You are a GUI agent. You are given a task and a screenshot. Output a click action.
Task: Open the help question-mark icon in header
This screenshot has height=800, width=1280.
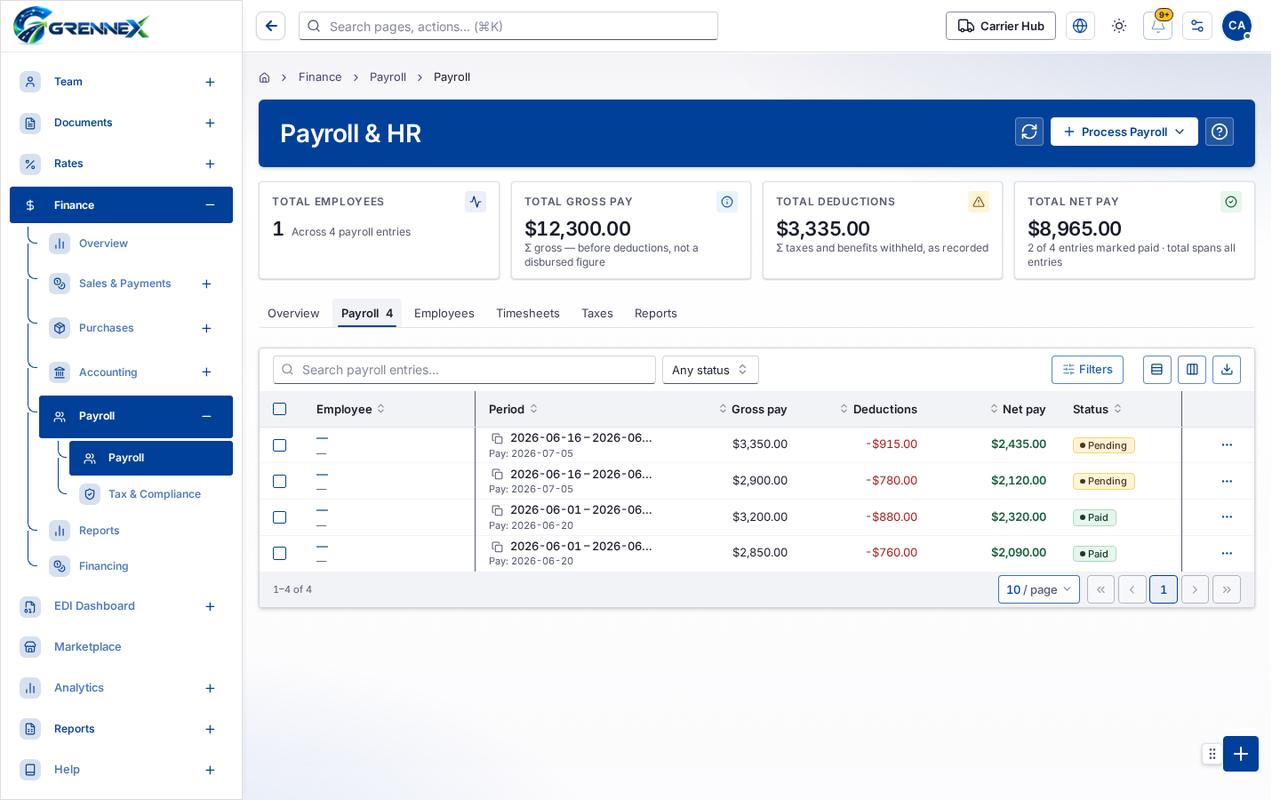(x=1219, y=132)
